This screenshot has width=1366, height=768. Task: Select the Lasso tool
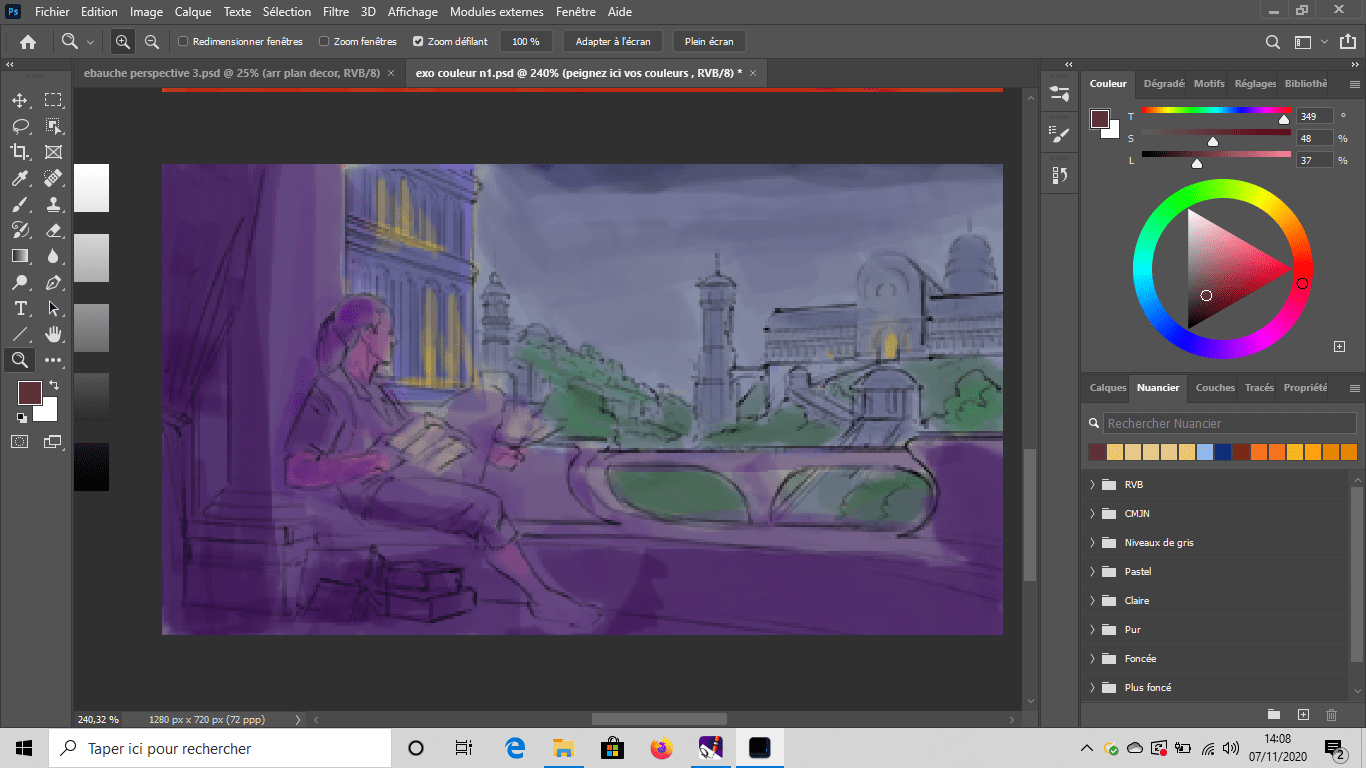(19, 126)
